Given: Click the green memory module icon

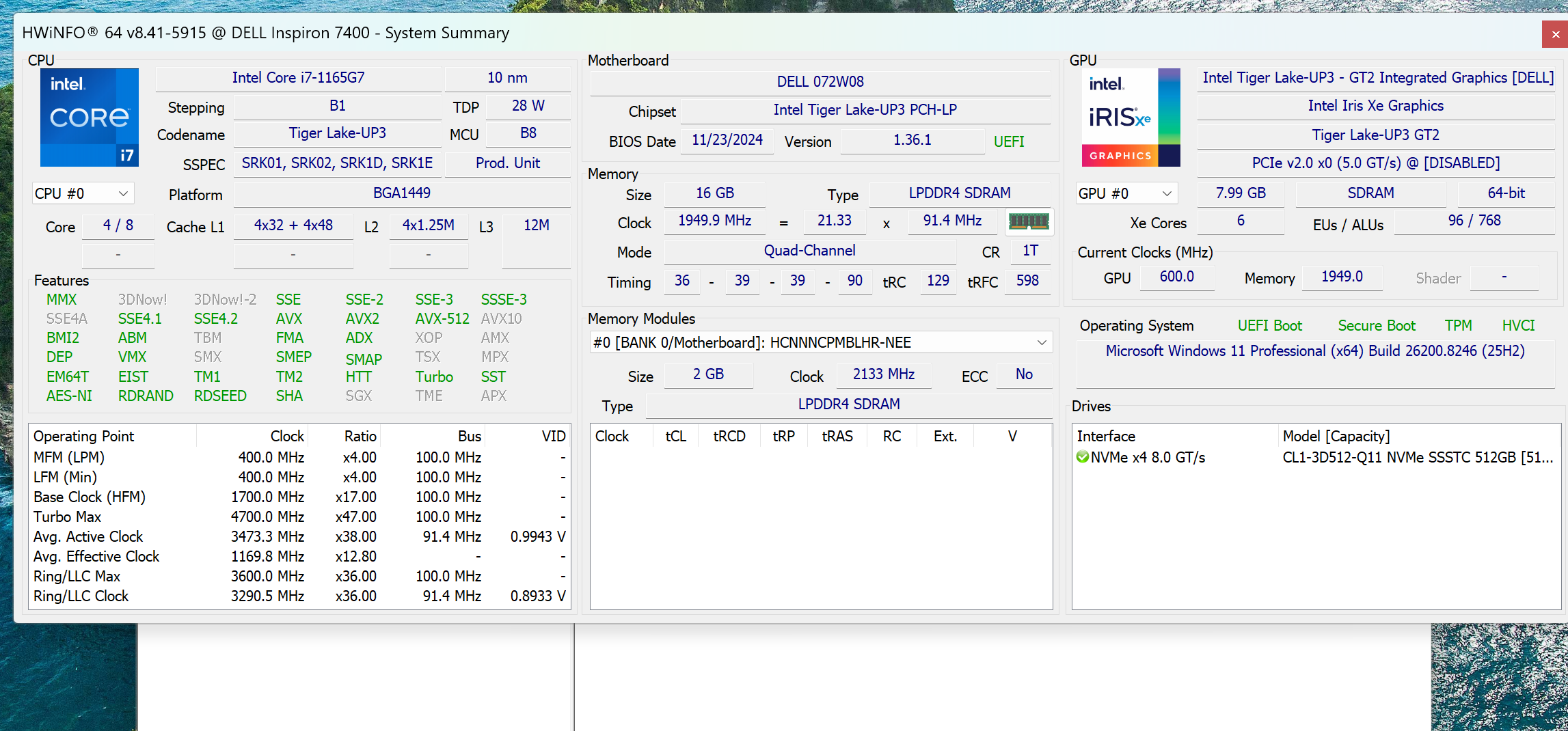Looking at the screenshot, I should point(1029,221).
